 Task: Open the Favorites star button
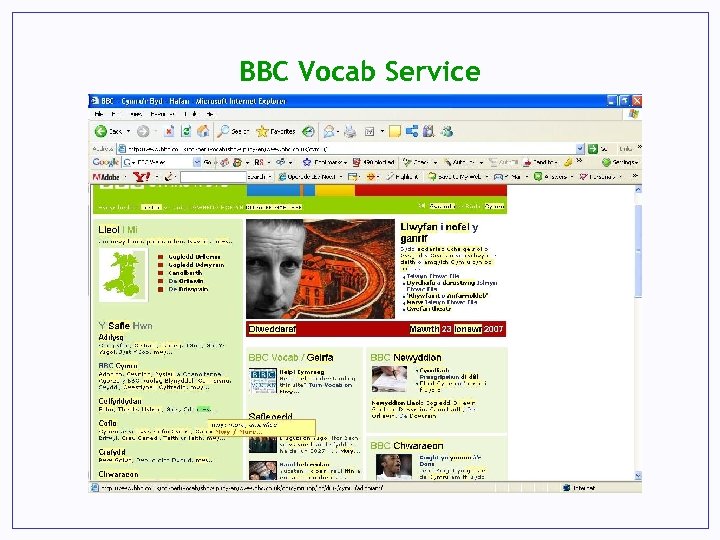pyautogui.click(x=262, y=132)
